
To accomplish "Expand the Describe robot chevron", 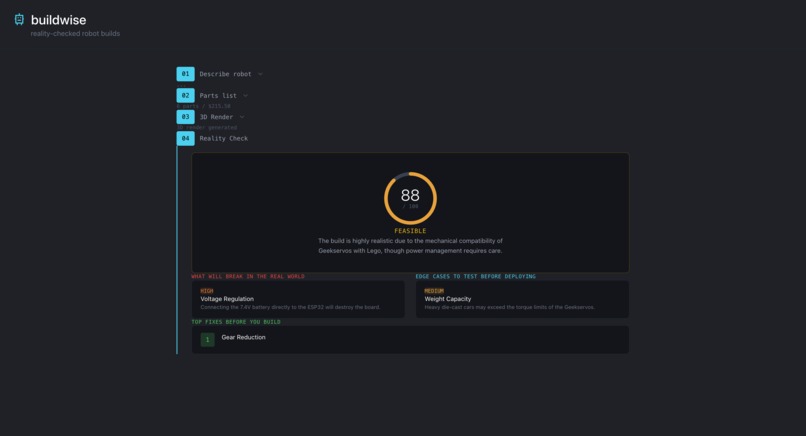I will coord(260,74).
